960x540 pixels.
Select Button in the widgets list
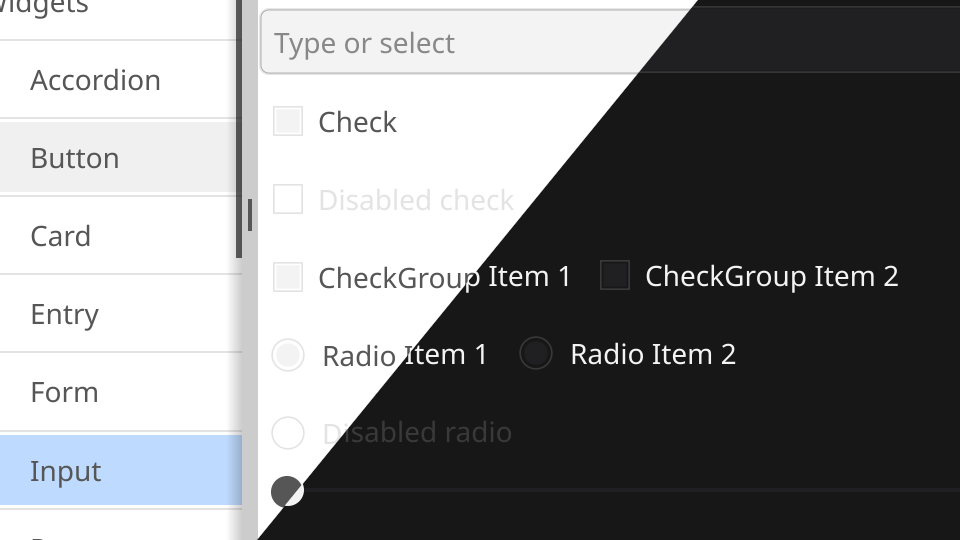coord(121,158)
